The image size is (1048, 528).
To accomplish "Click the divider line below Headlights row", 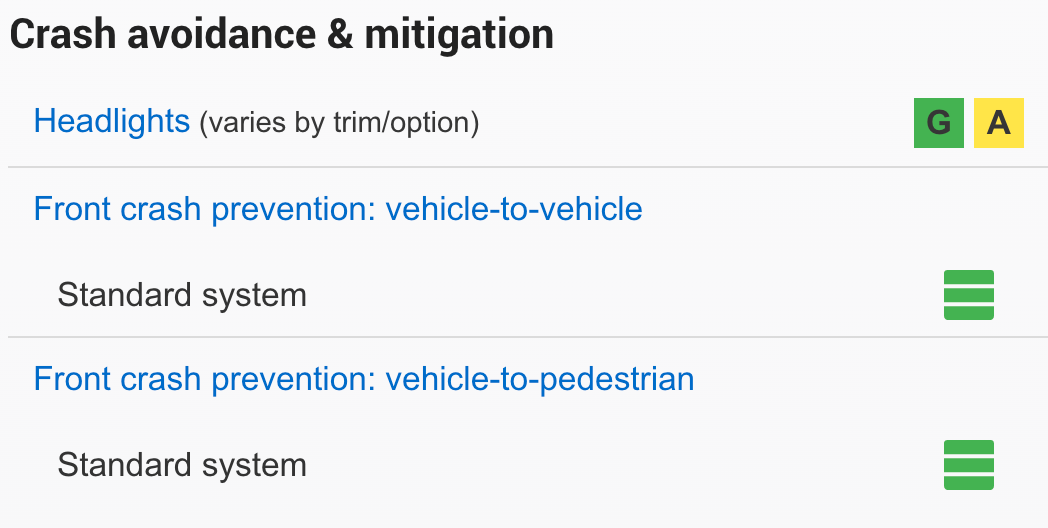I will click(x=528, y=167).
